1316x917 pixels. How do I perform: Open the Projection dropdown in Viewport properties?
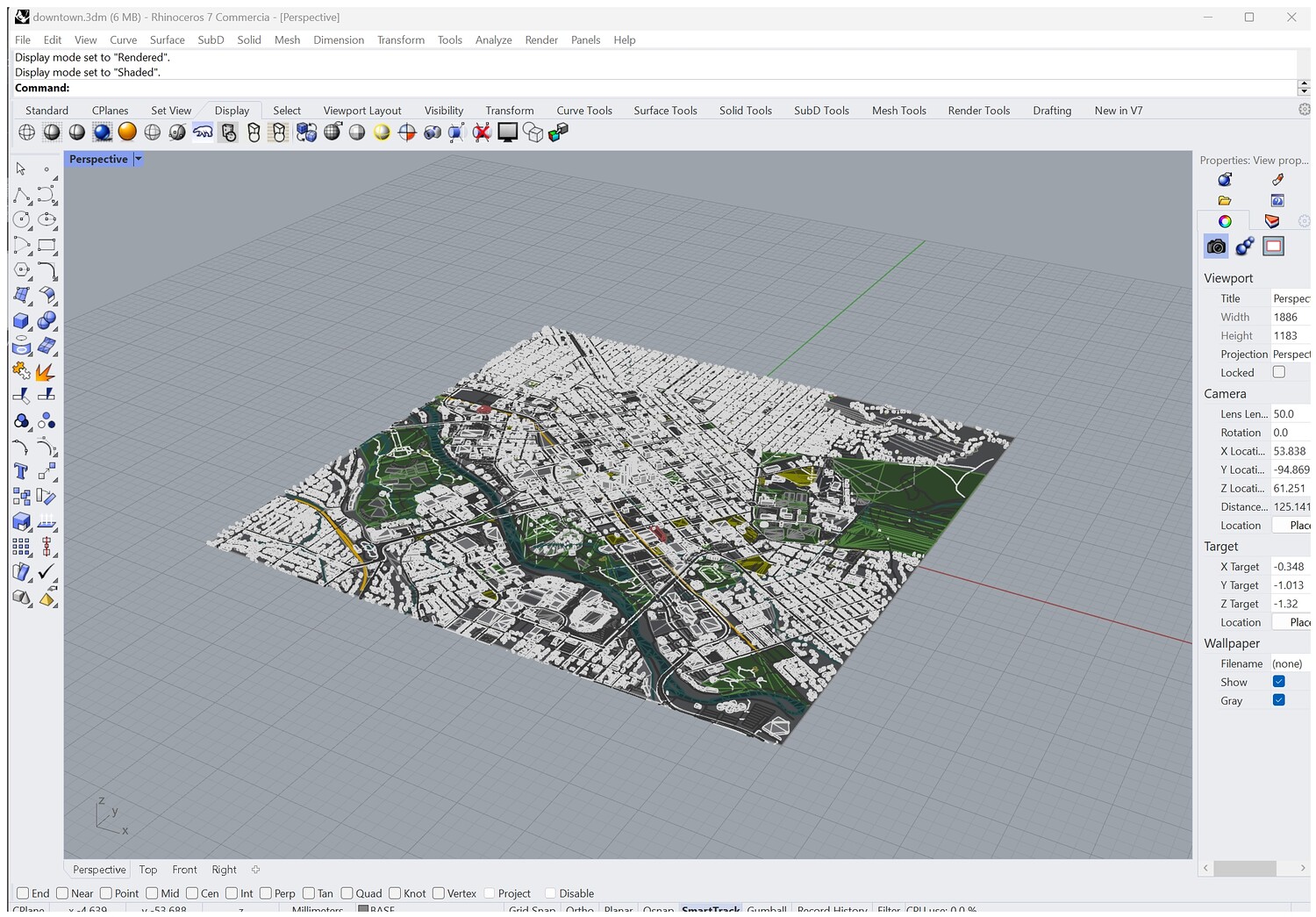pos(1290,354)
